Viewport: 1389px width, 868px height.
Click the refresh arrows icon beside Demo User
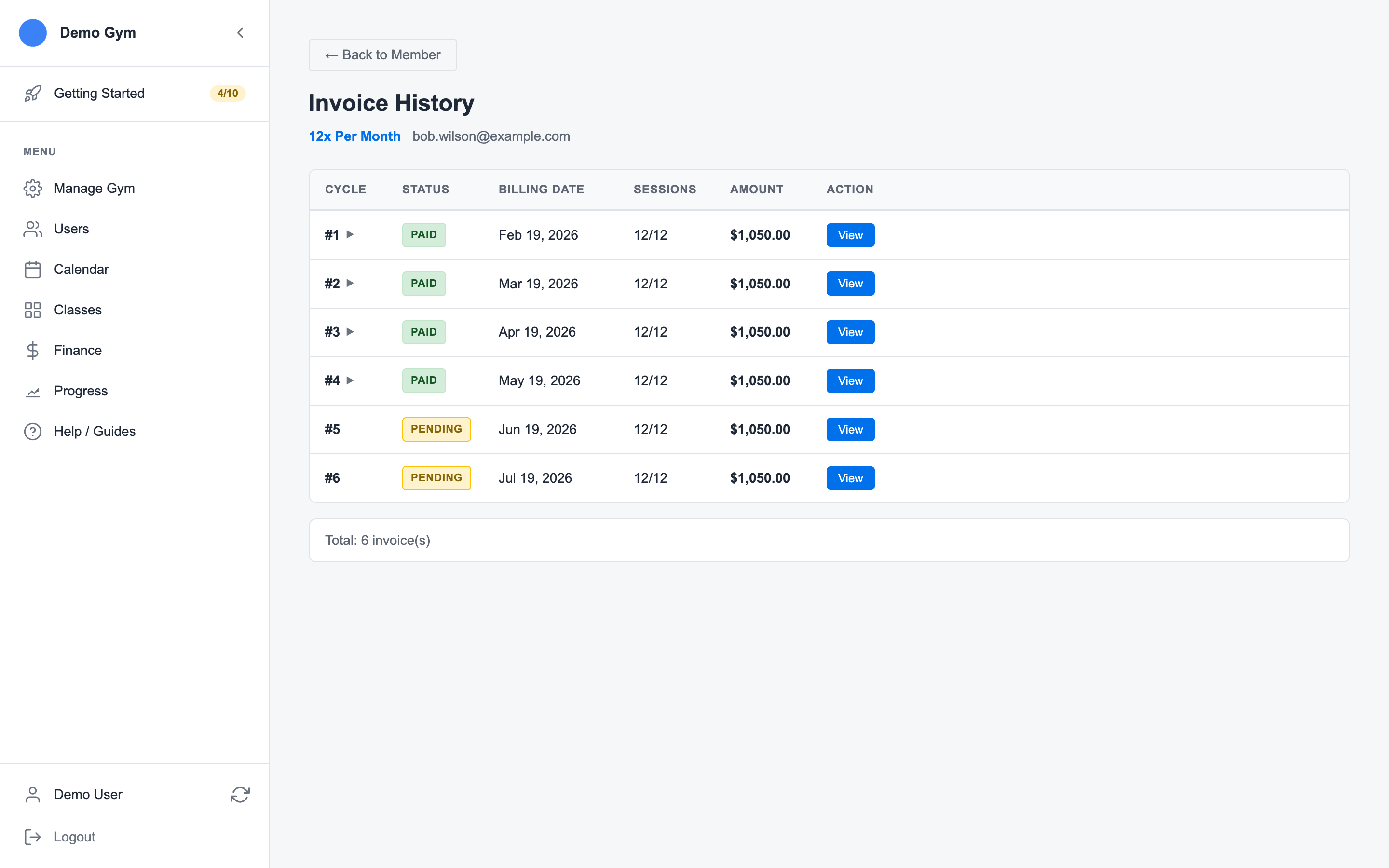(x=240, y=795)
